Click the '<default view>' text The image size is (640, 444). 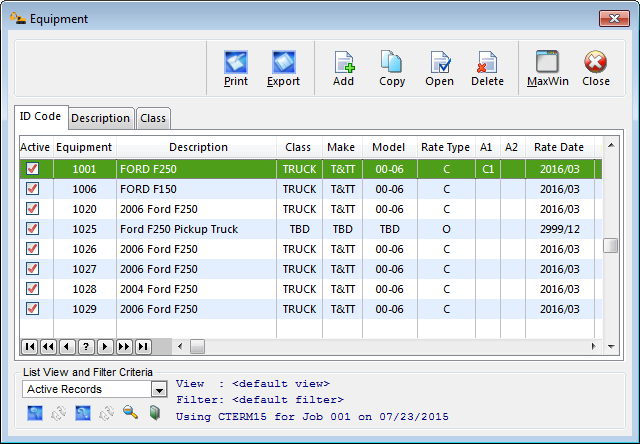point(281,384)
